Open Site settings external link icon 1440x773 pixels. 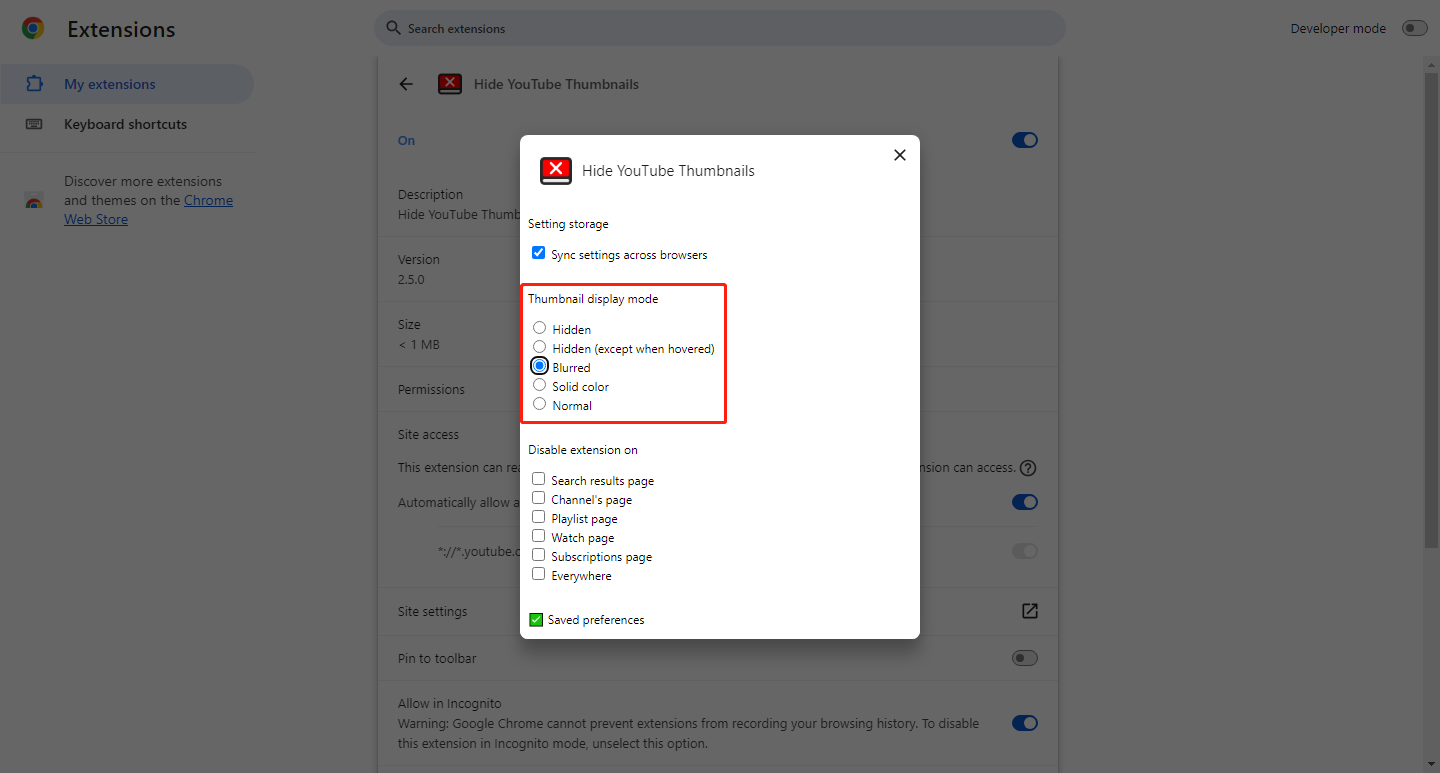(x=1029, y=611)
